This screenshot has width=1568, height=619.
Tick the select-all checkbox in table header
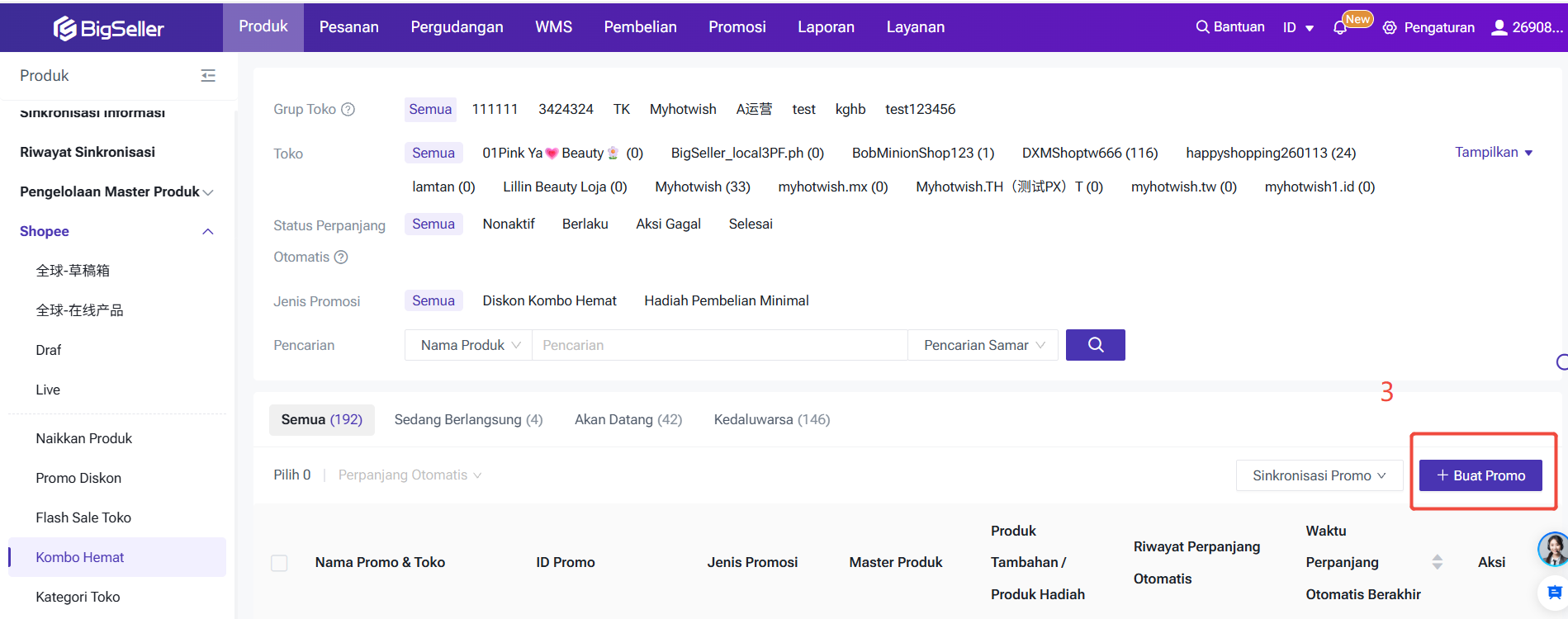[x=280, y=563]
